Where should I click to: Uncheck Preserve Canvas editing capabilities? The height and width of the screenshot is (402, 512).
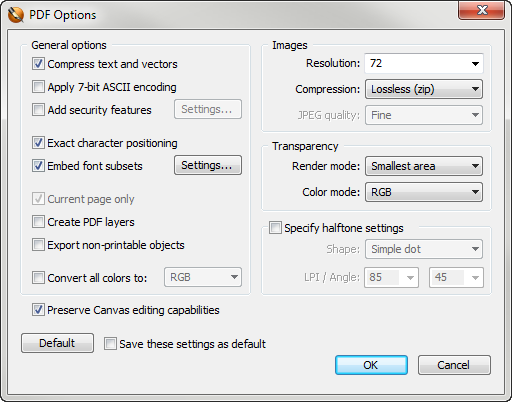pos(38,310)
